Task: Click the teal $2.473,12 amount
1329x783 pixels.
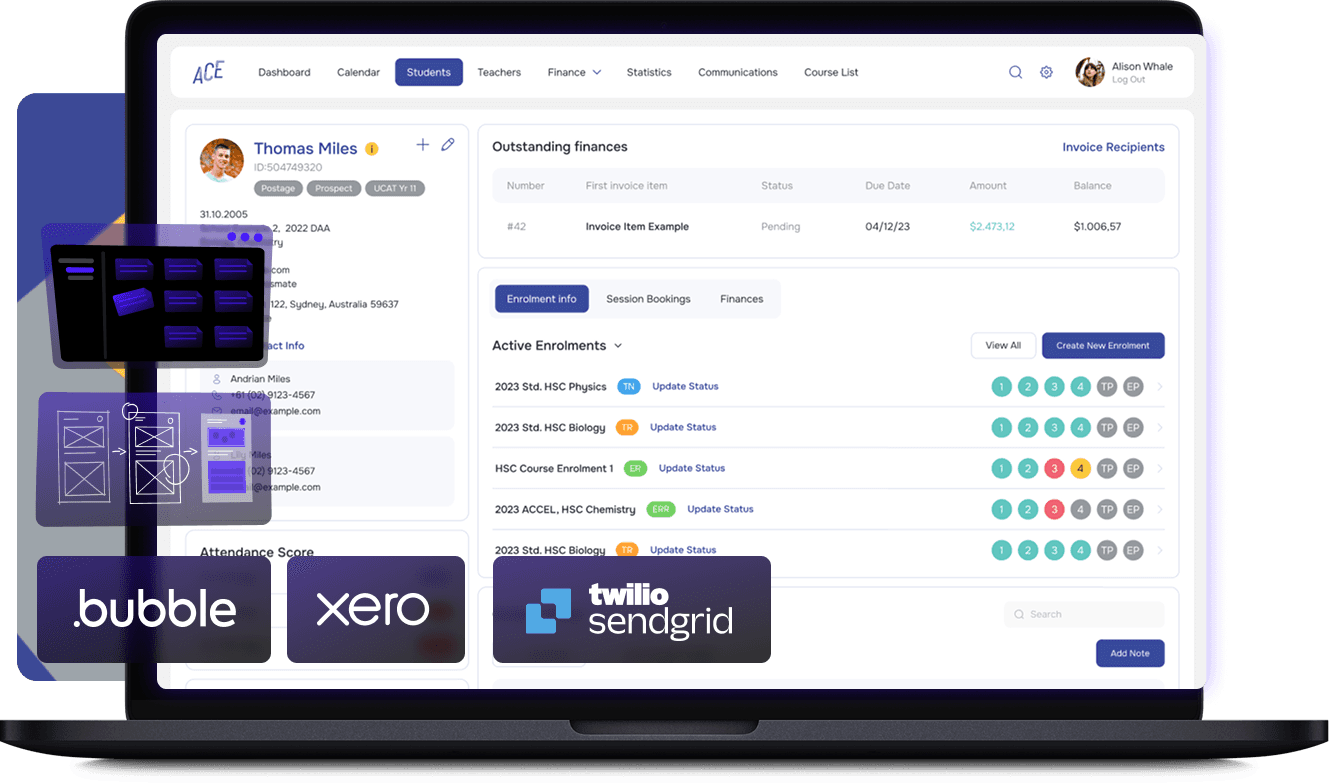Action: click(x=991, y=227)
